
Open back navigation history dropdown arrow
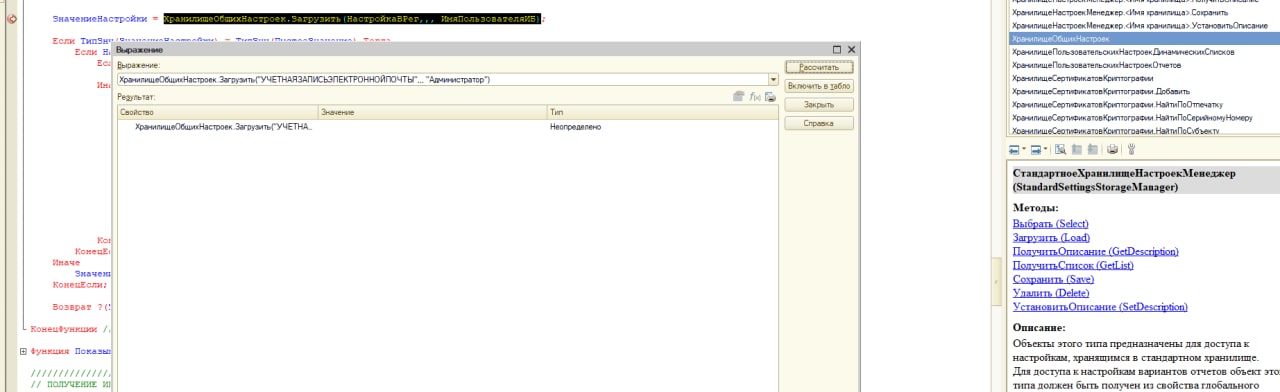[x=1023, y=149]
